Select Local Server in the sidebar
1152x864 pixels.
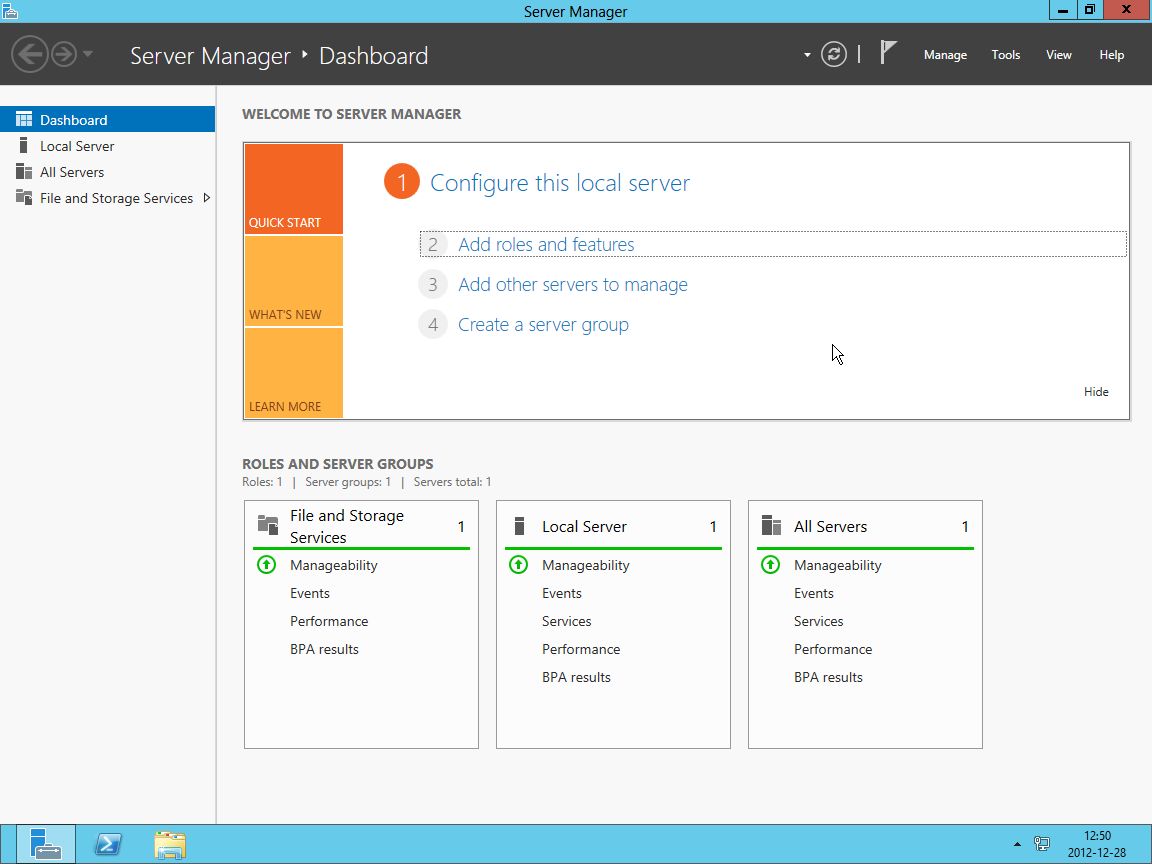(107, 145)
